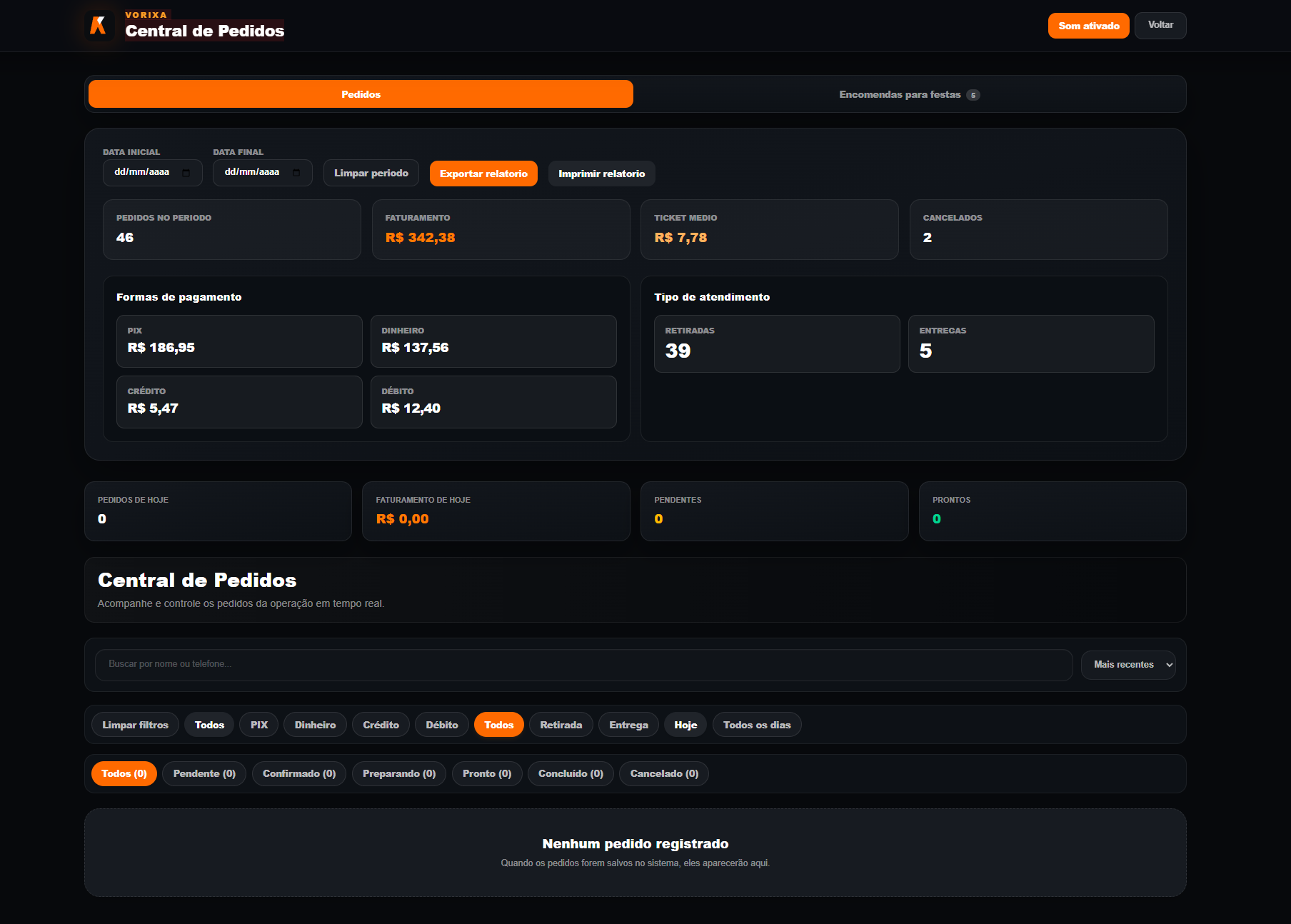Select the Preparando (0) status tab

[399, 774]
